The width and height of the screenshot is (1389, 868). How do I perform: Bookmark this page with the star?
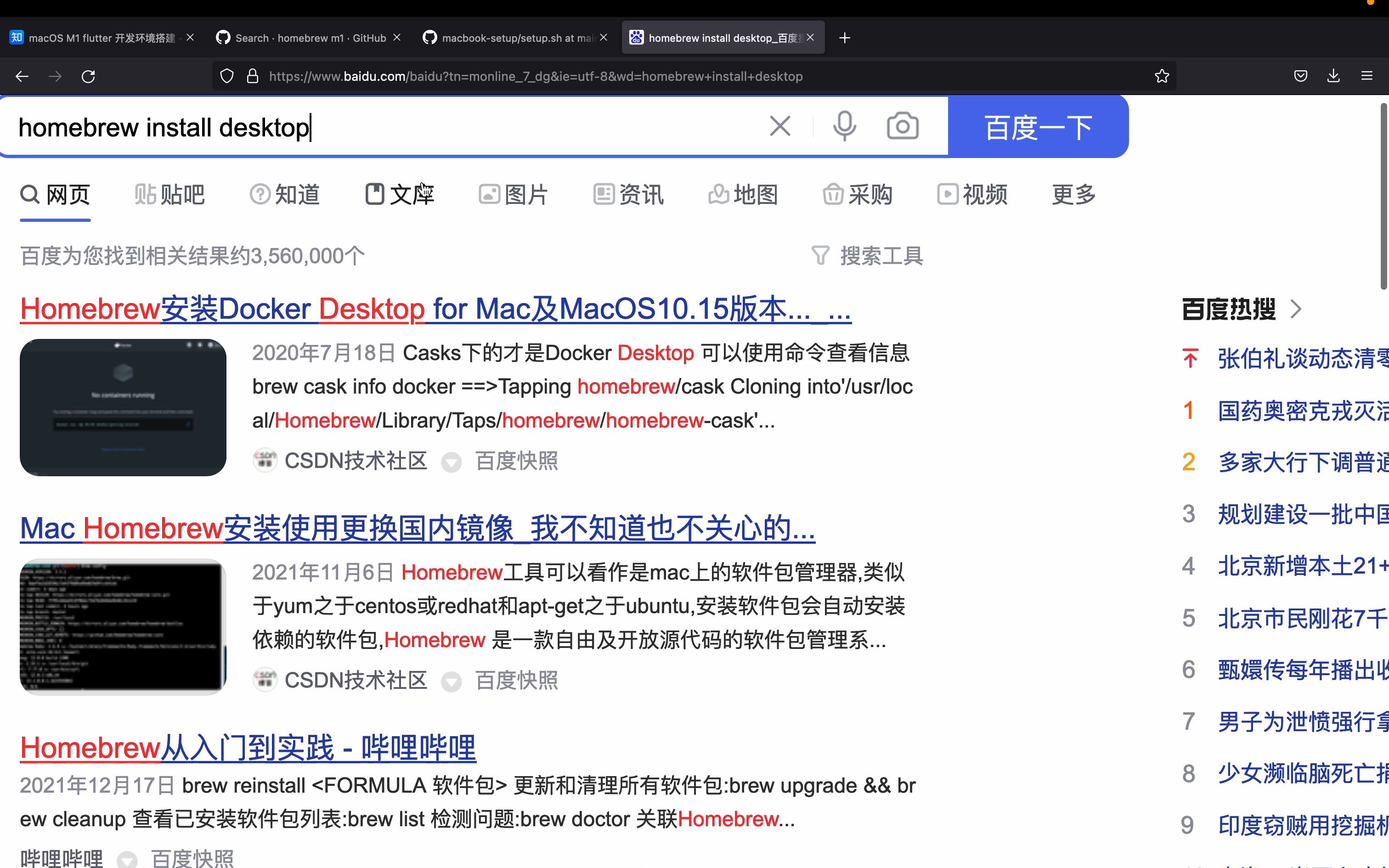tap(1162, 76)
